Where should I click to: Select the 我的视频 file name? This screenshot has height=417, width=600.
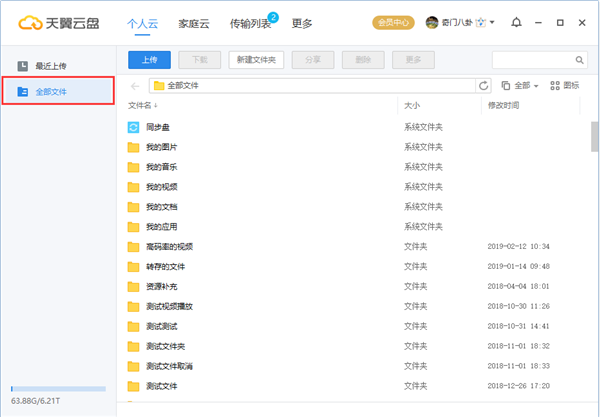coord(161,187)
